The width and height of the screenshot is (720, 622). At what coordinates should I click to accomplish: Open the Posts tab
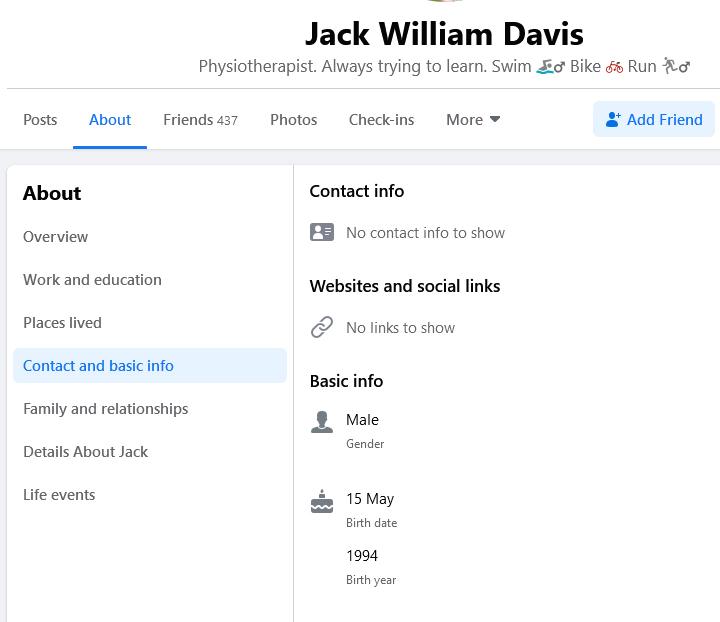[40, 119]
